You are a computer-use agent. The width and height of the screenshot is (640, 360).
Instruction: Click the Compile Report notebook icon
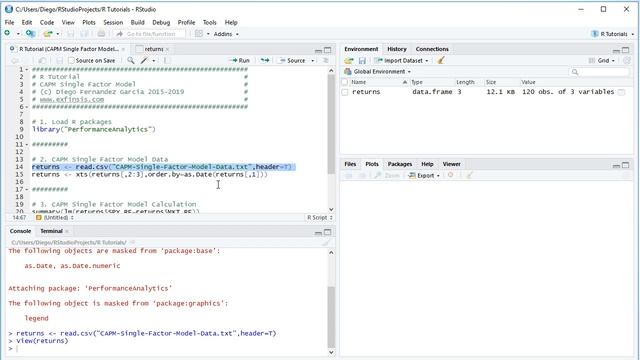click(x=167, y=60)
